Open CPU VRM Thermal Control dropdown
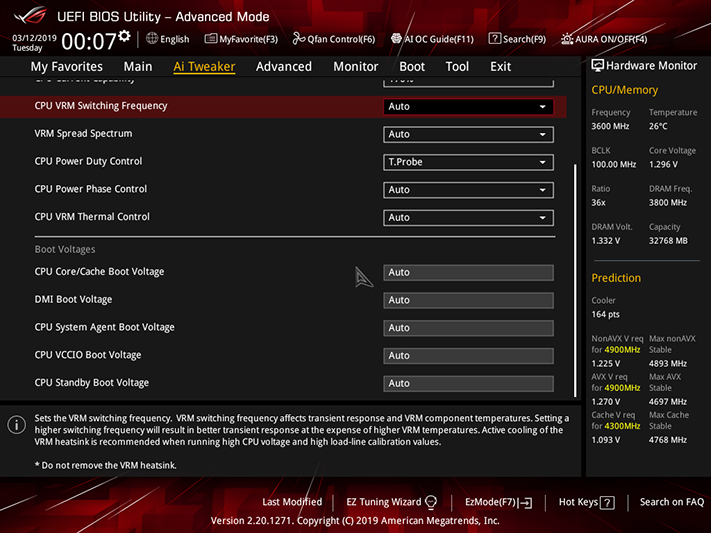The height and width of the screenshot is (533, 711). tap(468, 218)
